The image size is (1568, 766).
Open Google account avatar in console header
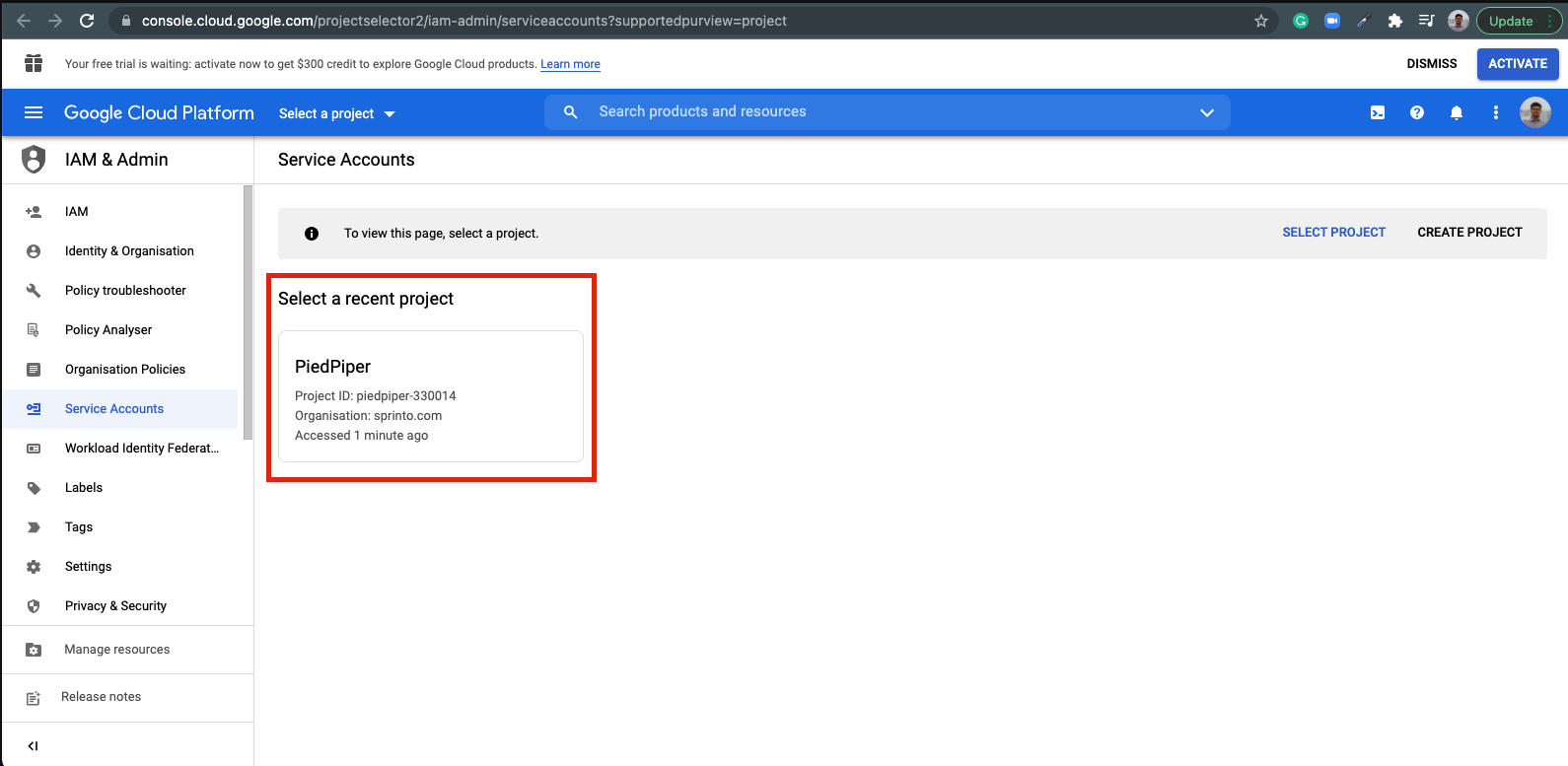1535,112
